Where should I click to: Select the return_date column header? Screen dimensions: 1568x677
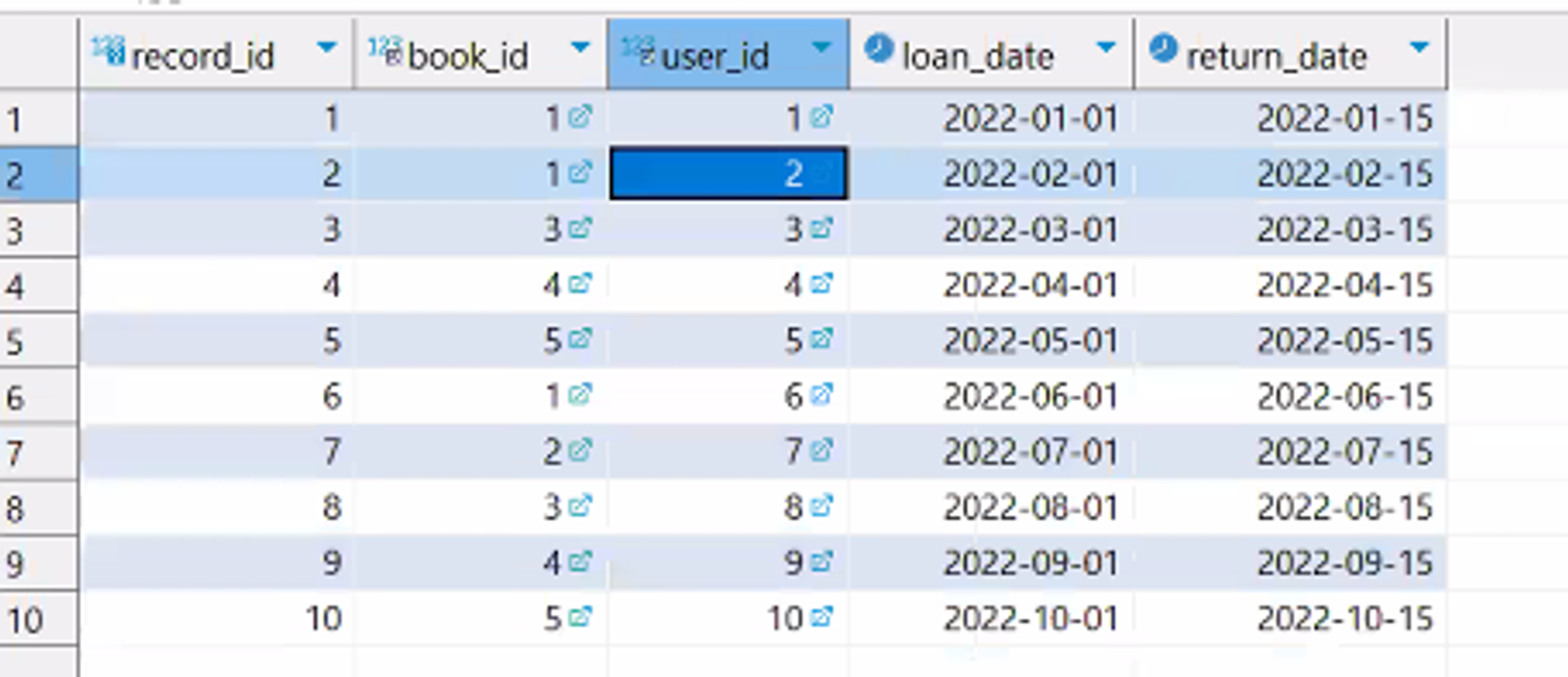pyautogui.click(x=1276, y=56)
